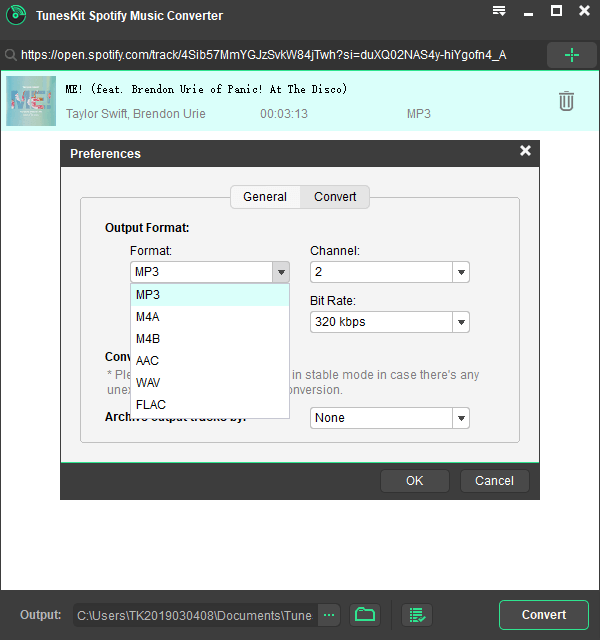Close the Preferences dialog
This screenshot has height=640, width=600.
pyautogui.click(x=525, y=151)
